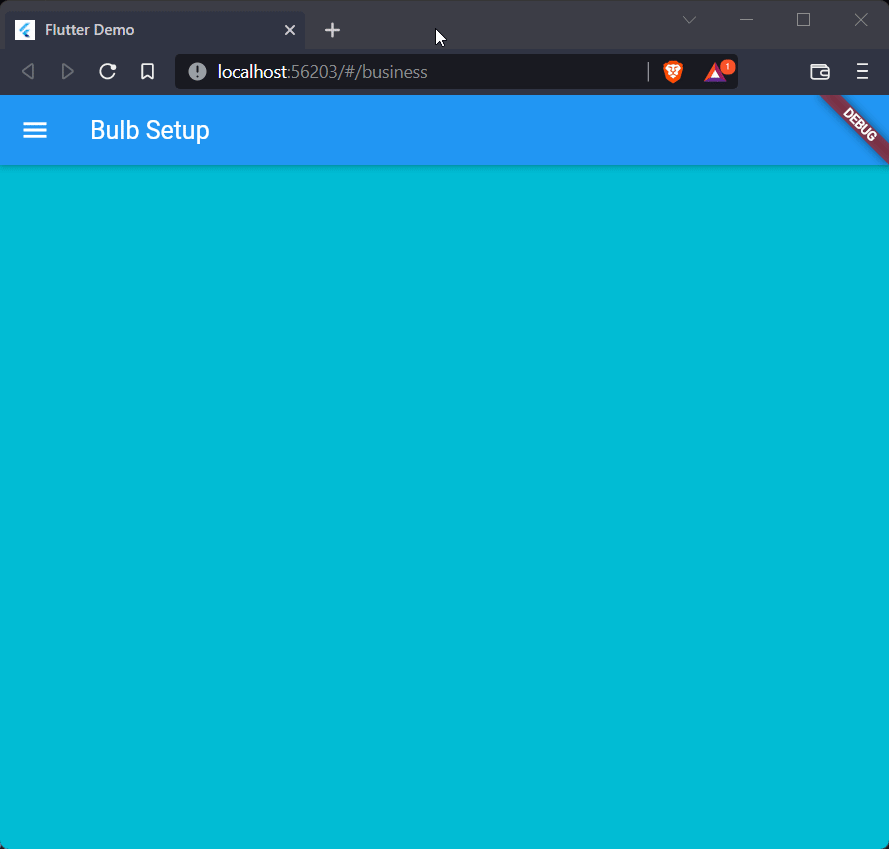Click the Bulb Setup title text

tap(149, 130)
